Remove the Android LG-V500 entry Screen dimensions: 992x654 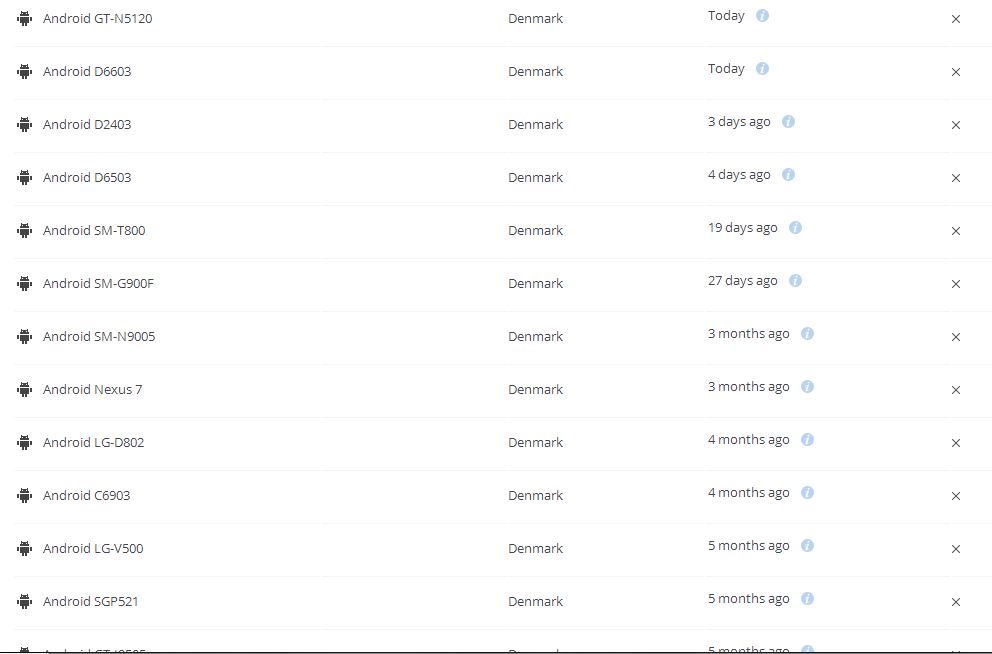pyautogui.click(x=956, y=549)
